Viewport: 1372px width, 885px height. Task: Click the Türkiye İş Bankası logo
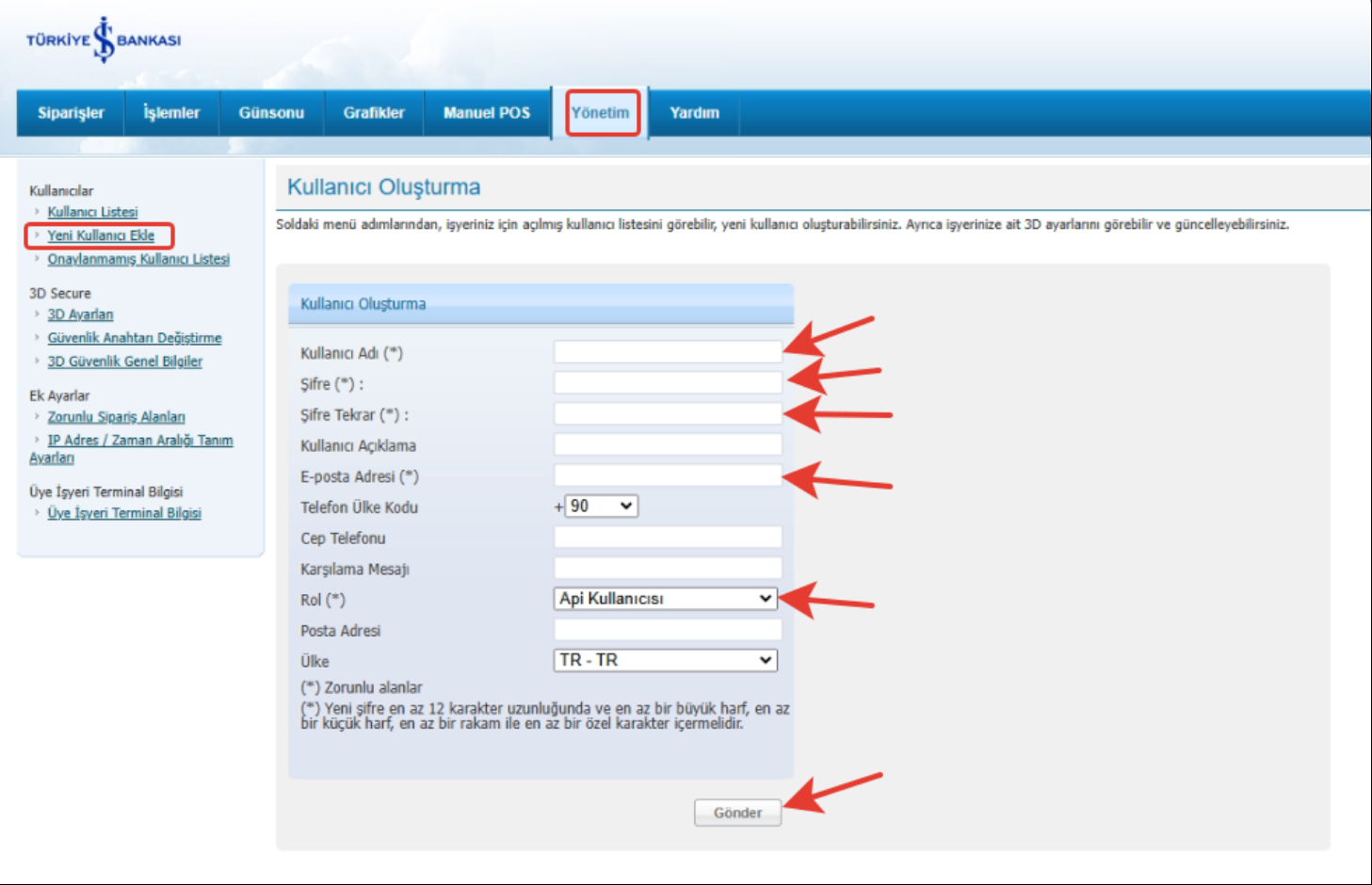[104, 40]
